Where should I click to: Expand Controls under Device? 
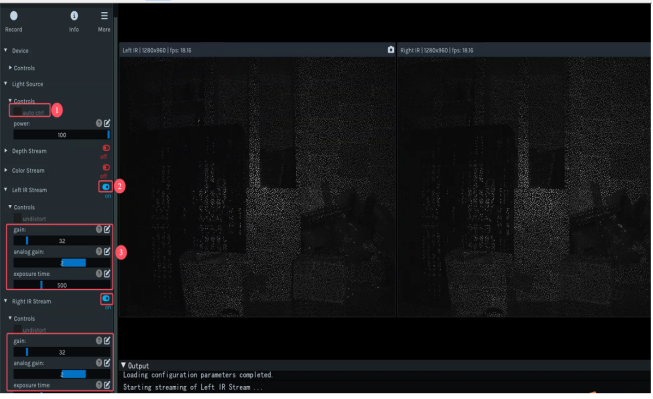[10, 67]
